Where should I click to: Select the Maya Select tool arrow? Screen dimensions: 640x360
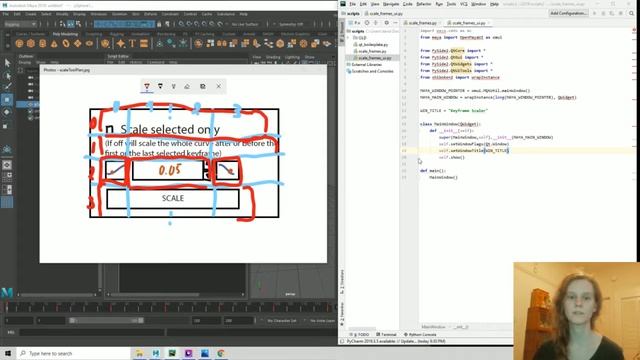click(x=7, y=63)
